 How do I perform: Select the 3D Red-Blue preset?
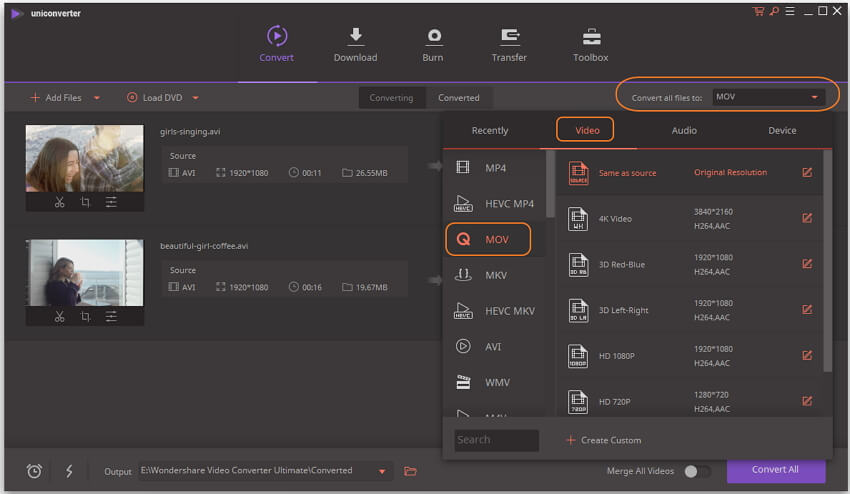[x=688, y=265]
